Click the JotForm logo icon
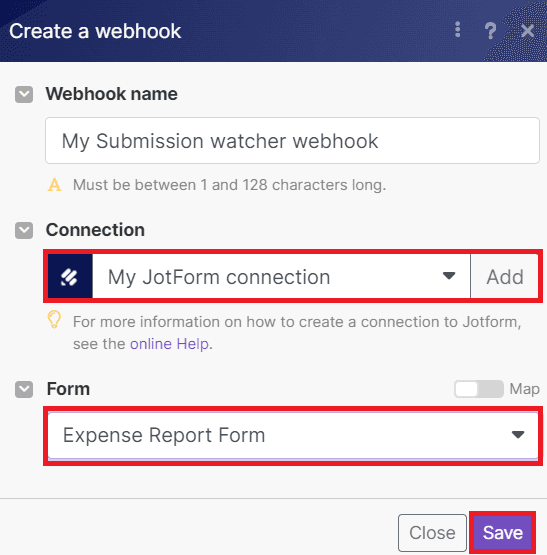 [x=70, y=276]
